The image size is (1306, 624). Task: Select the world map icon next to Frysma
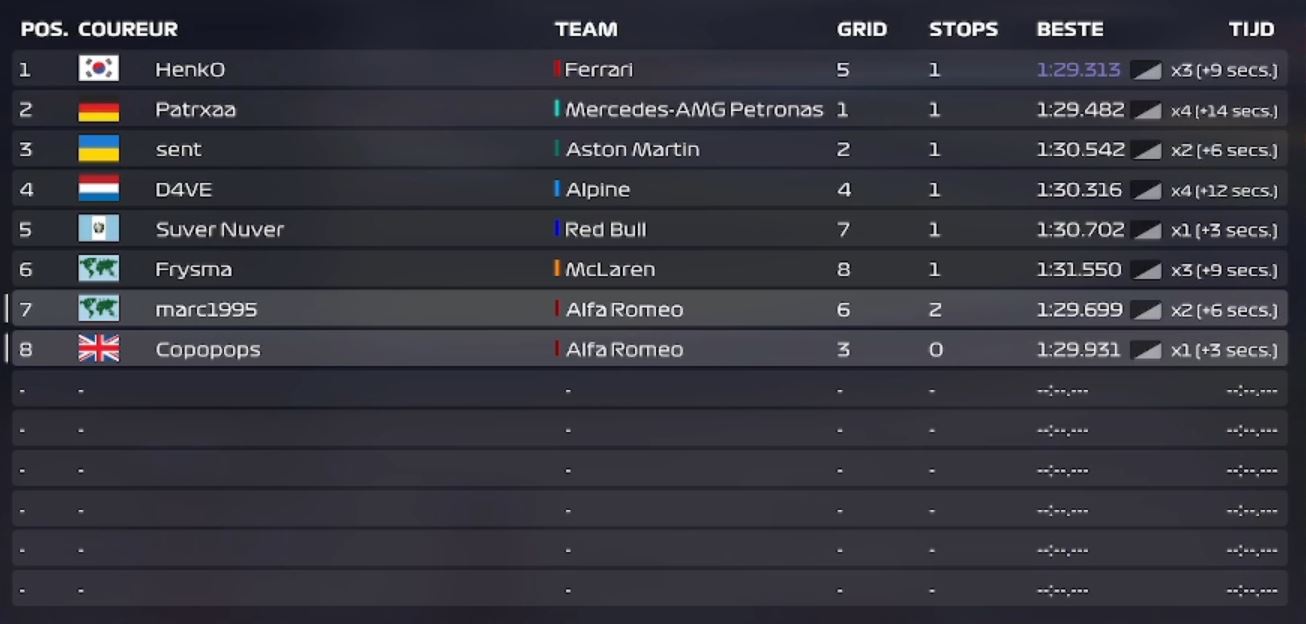[x=98, y=269]
